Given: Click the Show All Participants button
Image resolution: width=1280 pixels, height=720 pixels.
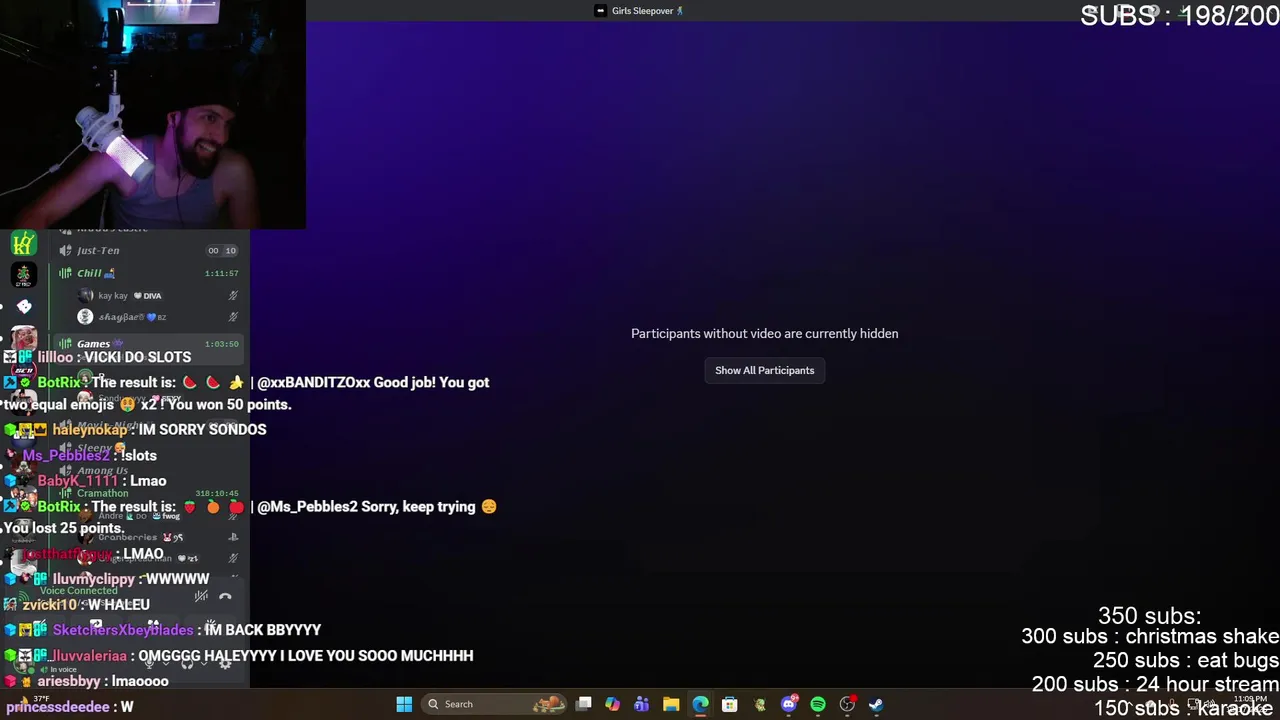Looking at the screenshot, I should [764, 370].
